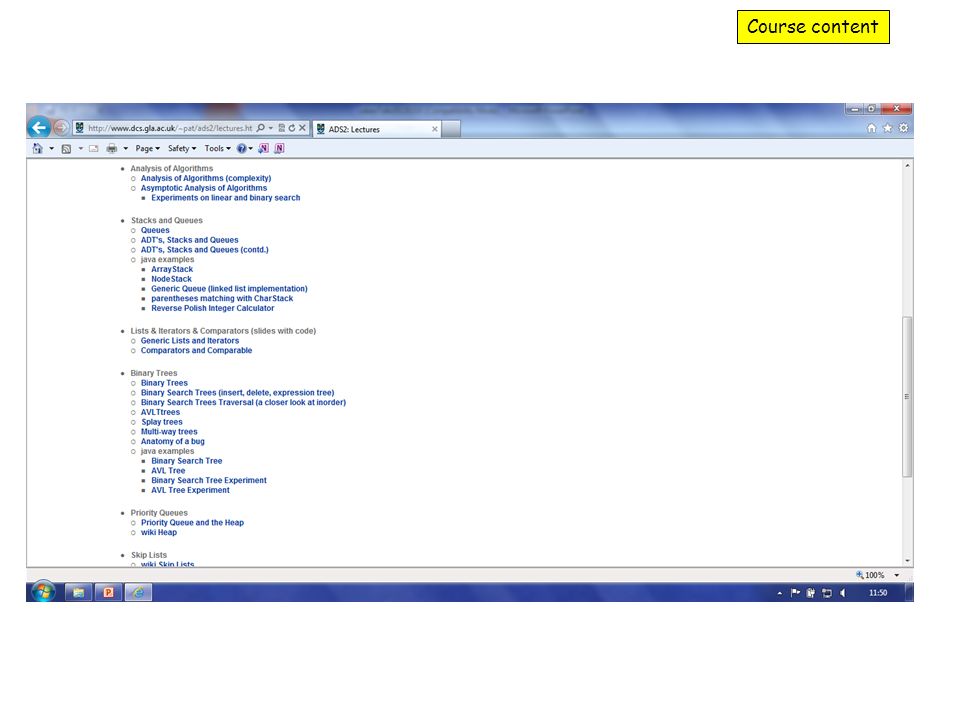This screenshot has width=960, height=720.
Task: Open the Print dropdown arrow
Action: tap(126, 149)
